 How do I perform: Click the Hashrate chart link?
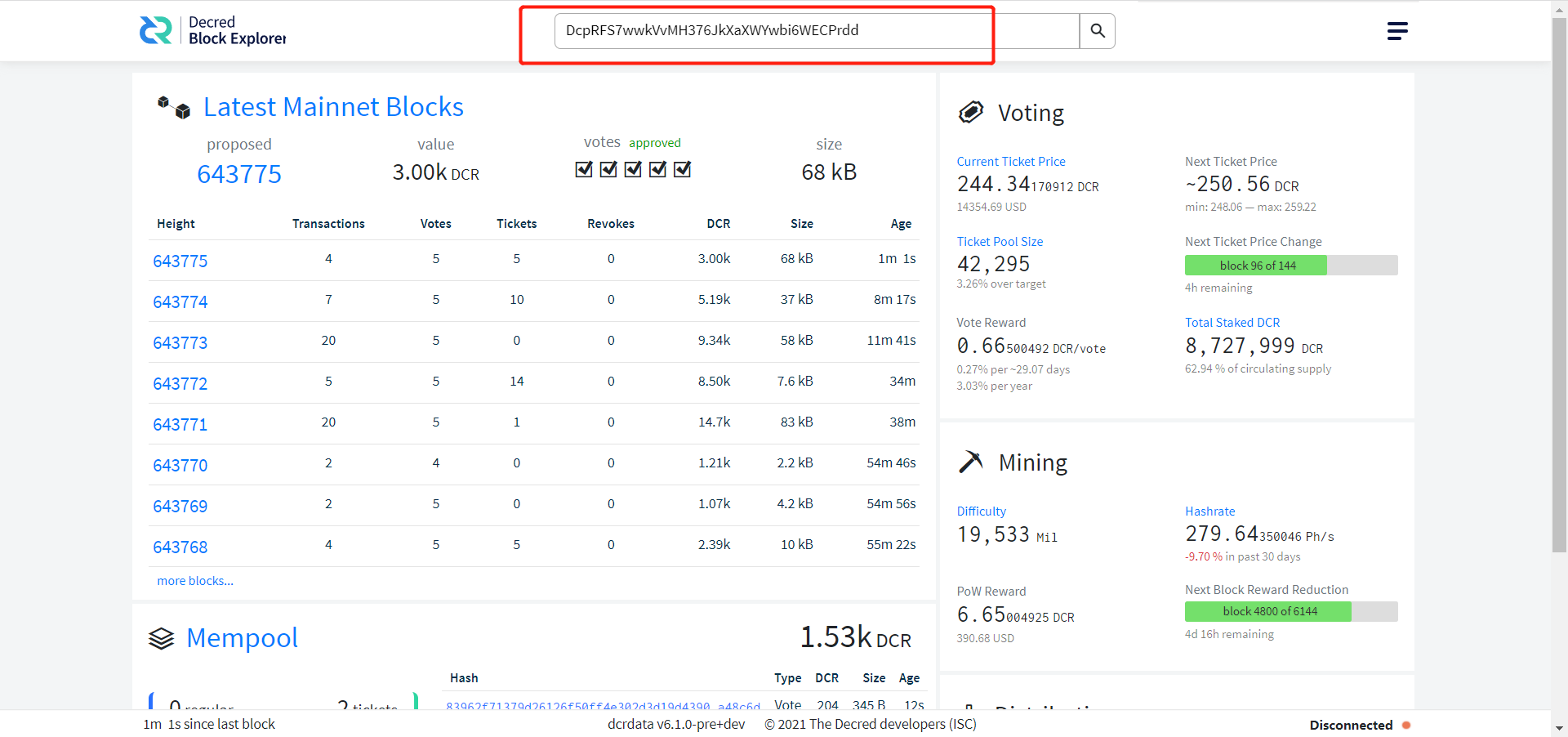click(x=1209, y=511)
